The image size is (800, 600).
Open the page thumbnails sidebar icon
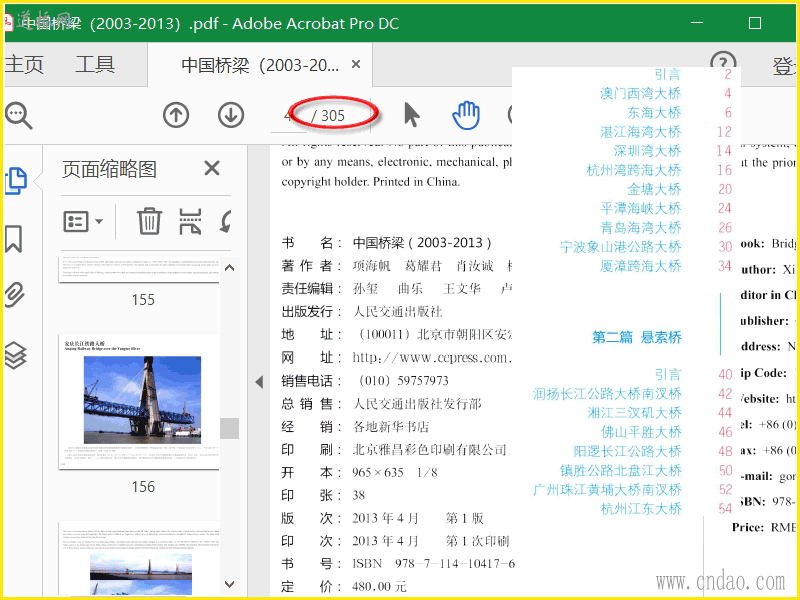click(15, 181)
